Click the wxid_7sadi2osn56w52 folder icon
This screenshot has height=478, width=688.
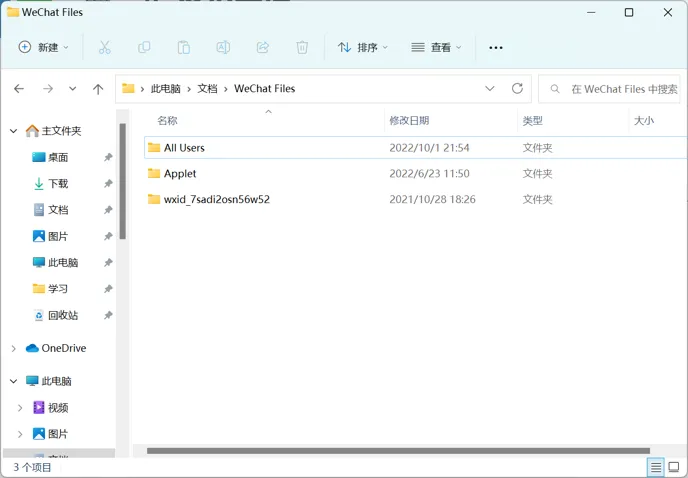(154, 199)
